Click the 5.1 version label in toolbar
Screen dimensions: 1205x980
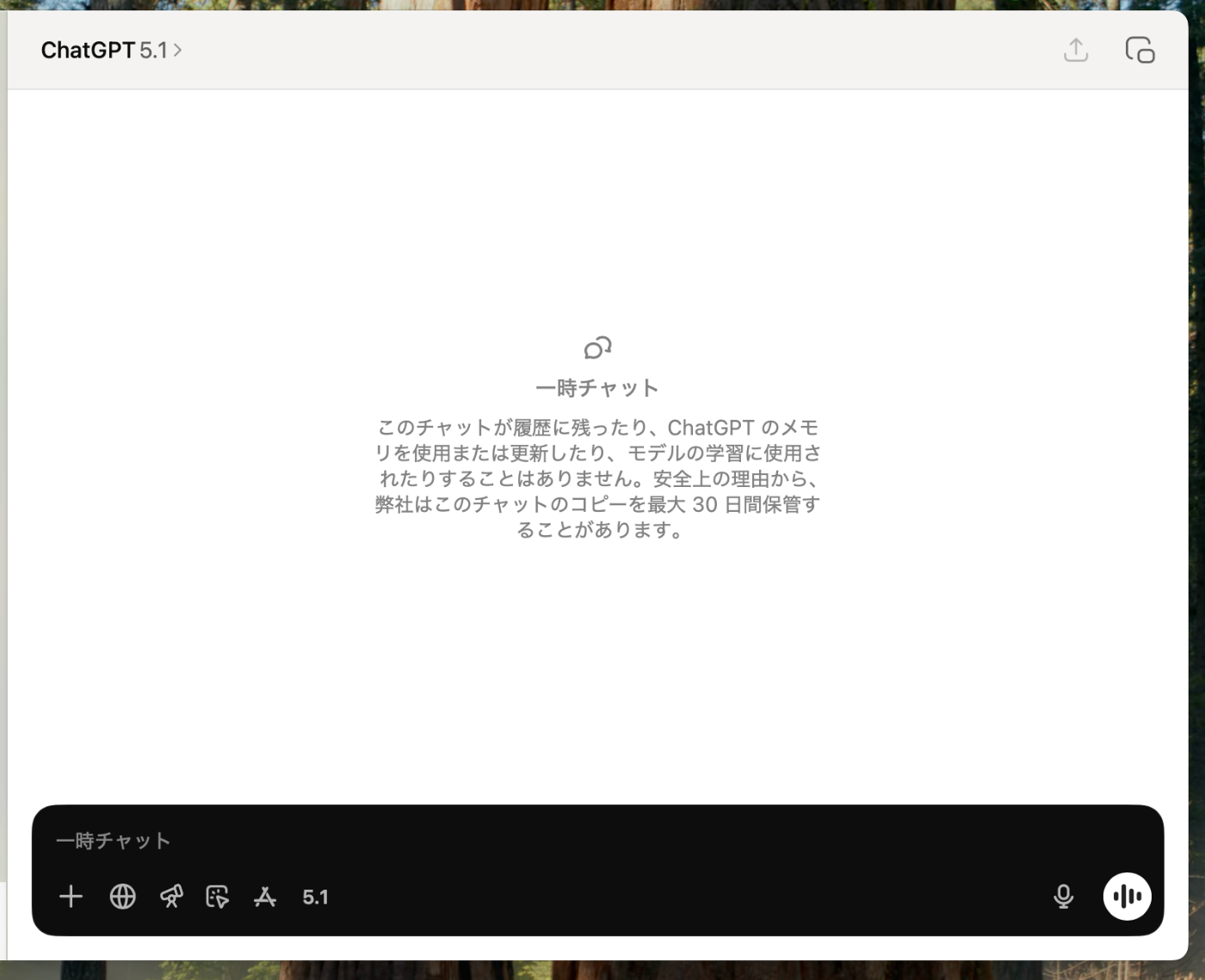tap(315, 897)
